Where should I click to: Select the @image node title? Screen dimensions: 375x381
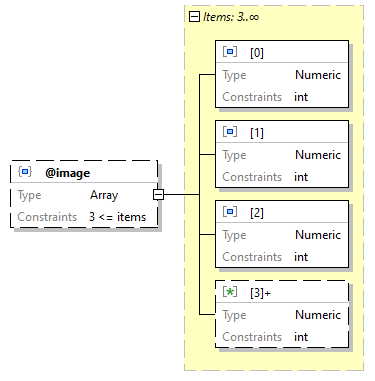pos(68,173)
